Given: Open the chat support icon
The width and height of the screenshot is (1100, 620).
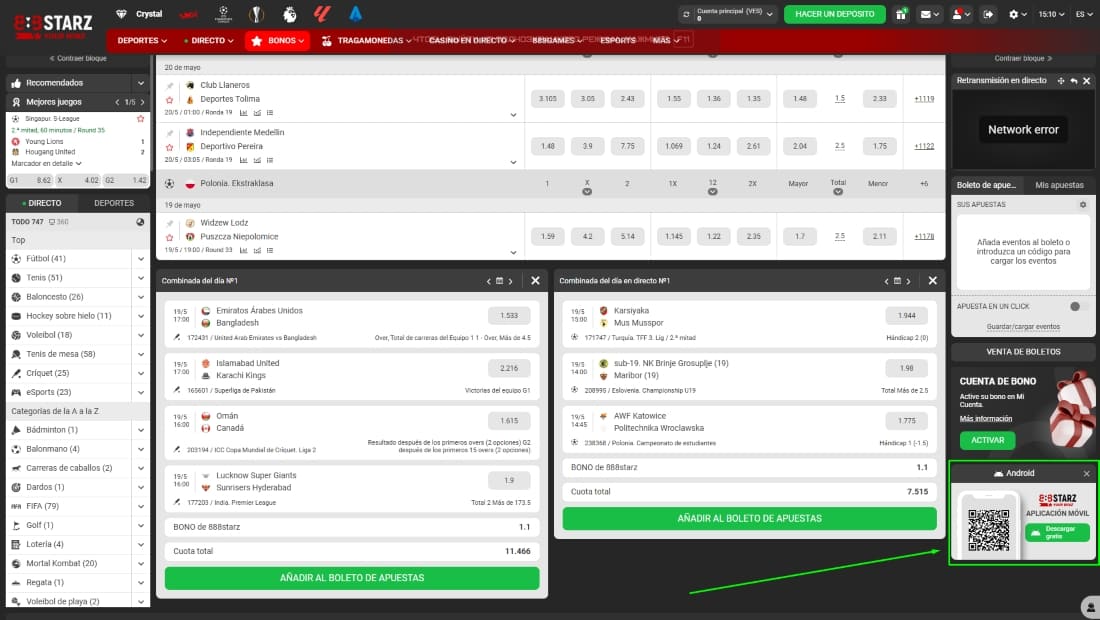Looking at the screenshot, I should pyautogui.click(x=1089, y=607).
